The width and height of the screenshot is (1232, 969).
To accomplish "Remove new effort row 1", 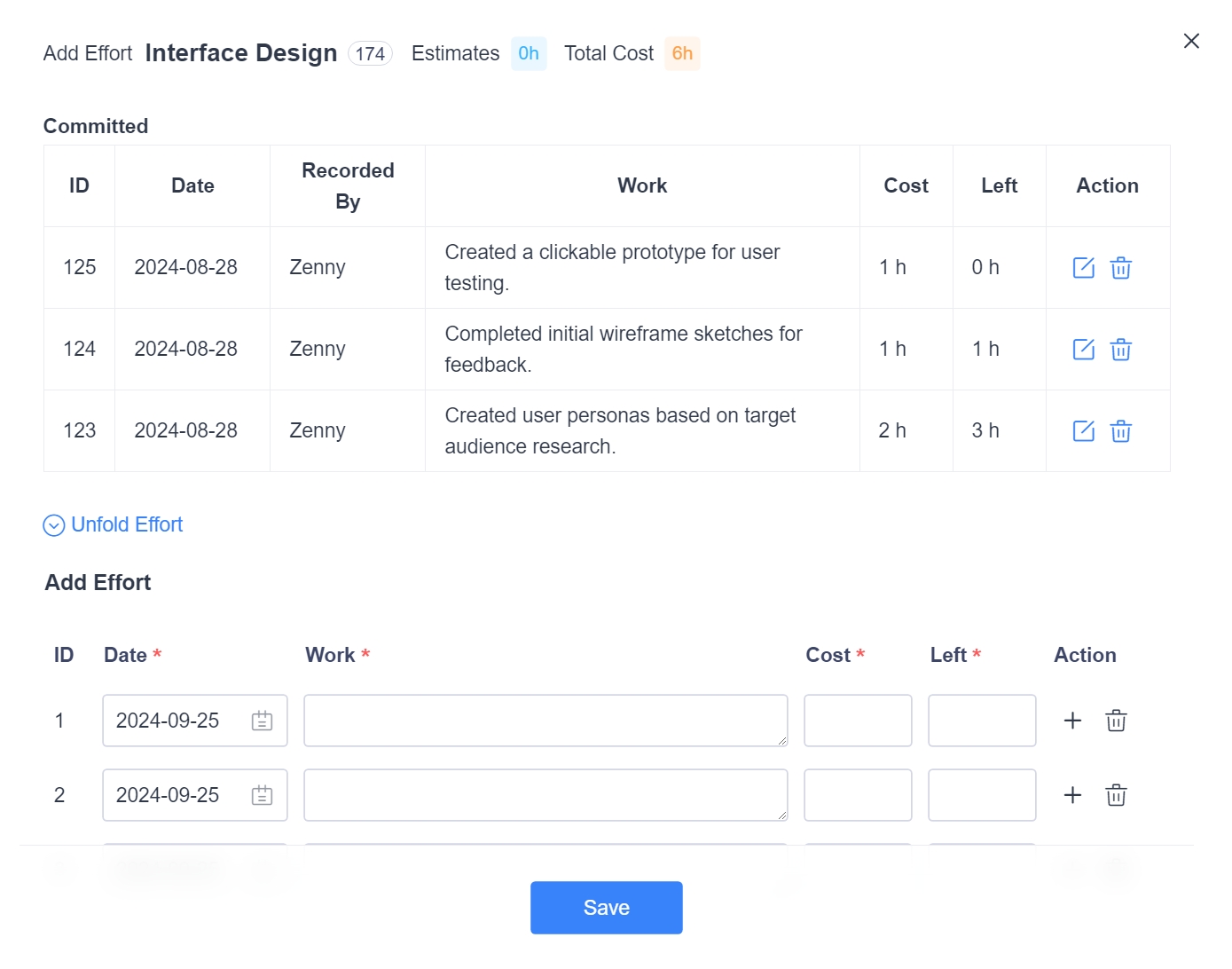I will (1116, 721).
